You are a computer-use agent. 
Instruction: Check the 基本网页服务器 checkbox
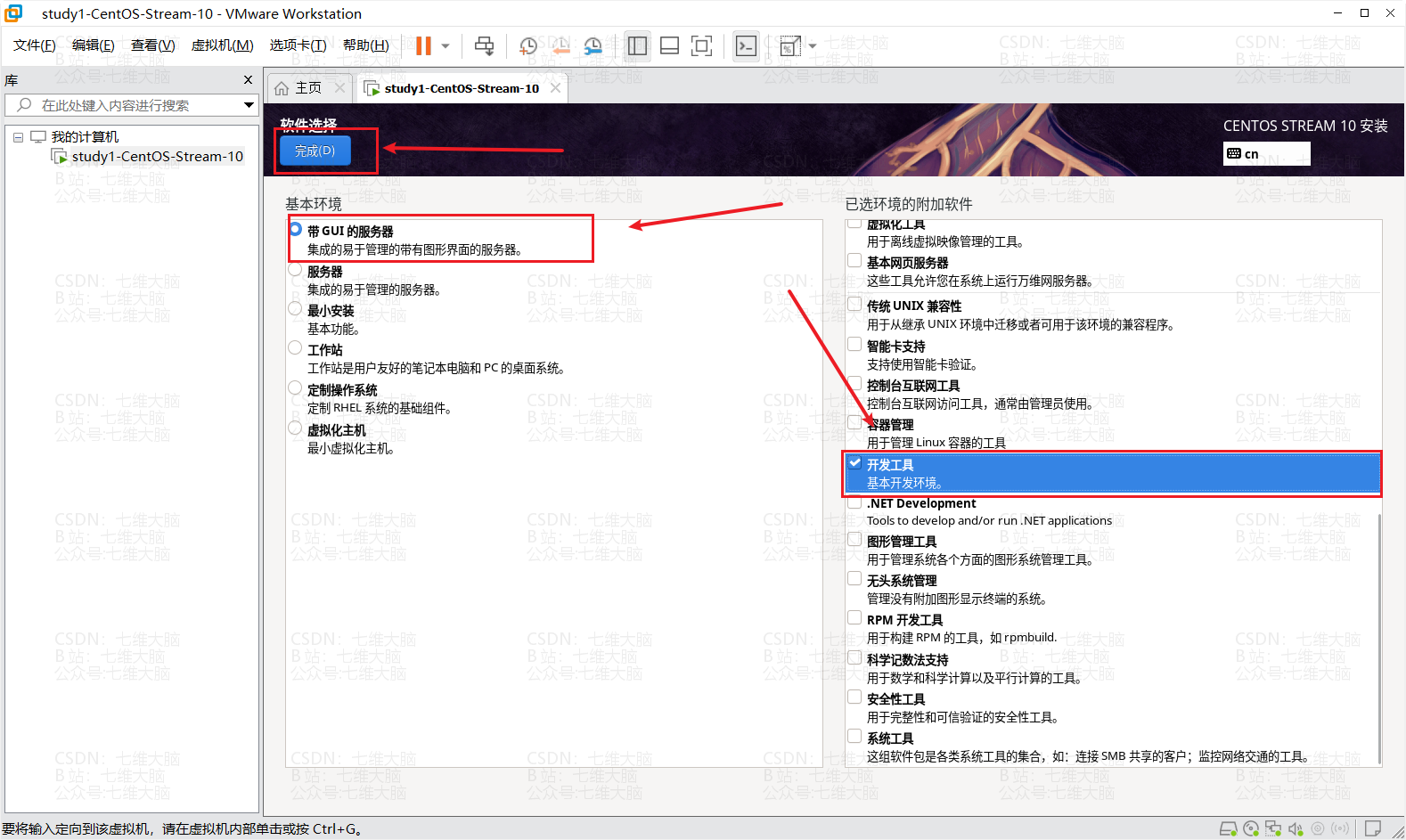[854, 261]
